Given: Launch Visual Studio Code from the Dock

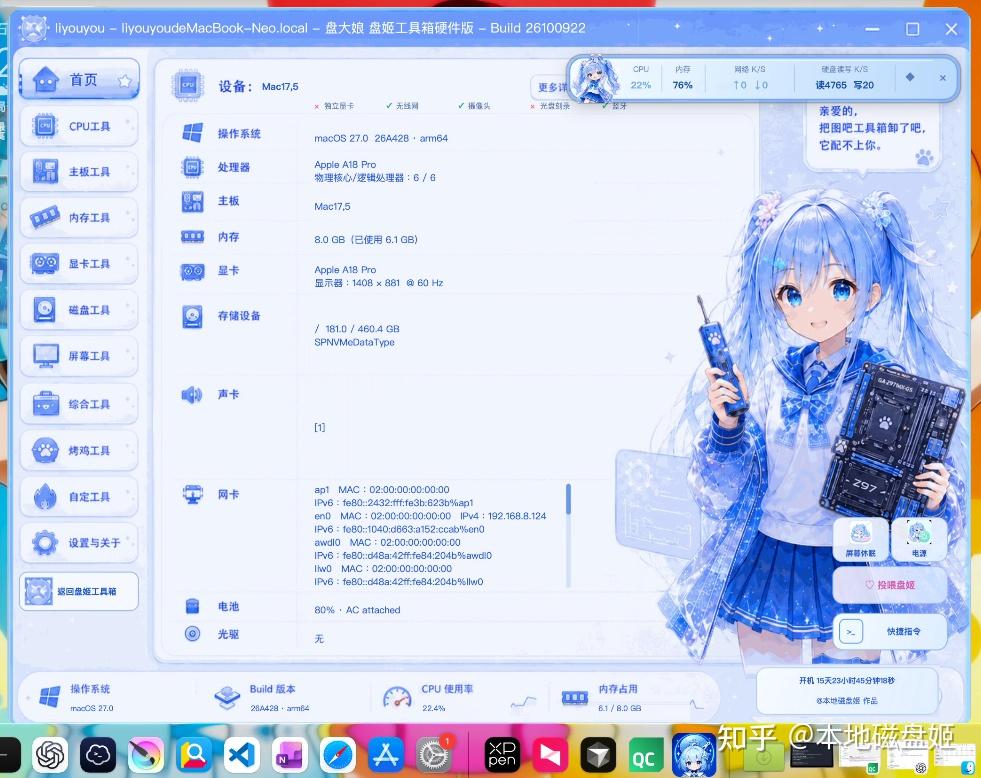Looking at the screenshot, I should [242, 755].
